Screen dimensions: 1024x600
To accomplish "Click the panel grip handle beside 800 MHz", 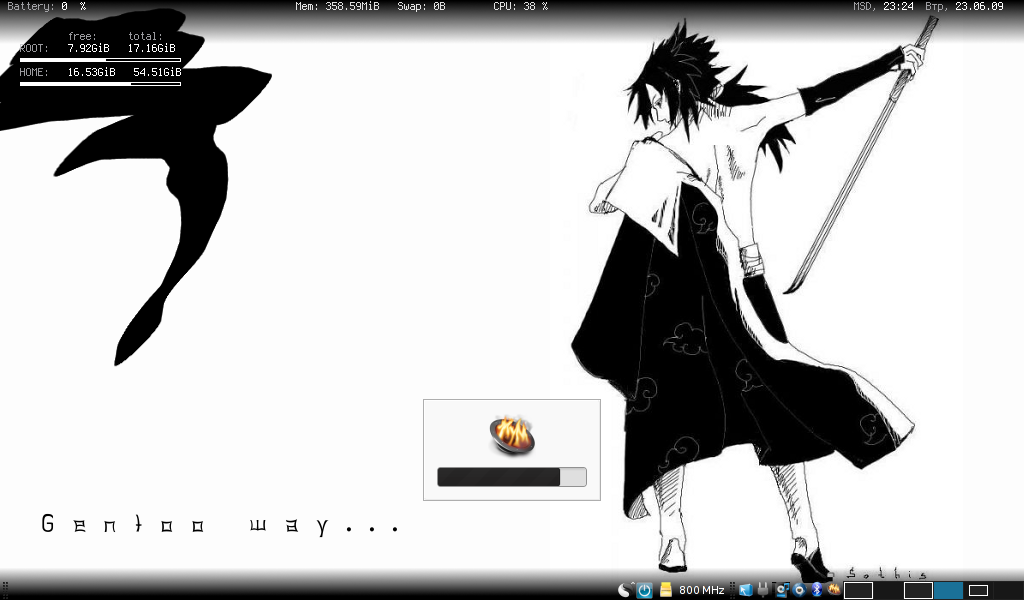I will tap(732, 590).
